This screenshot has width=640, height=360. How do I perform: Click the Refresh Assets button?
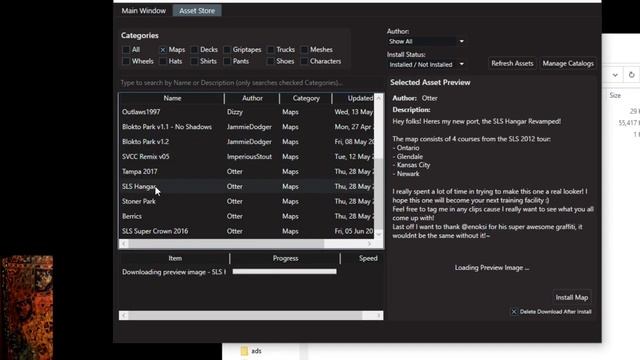click(x=512, y=63)
